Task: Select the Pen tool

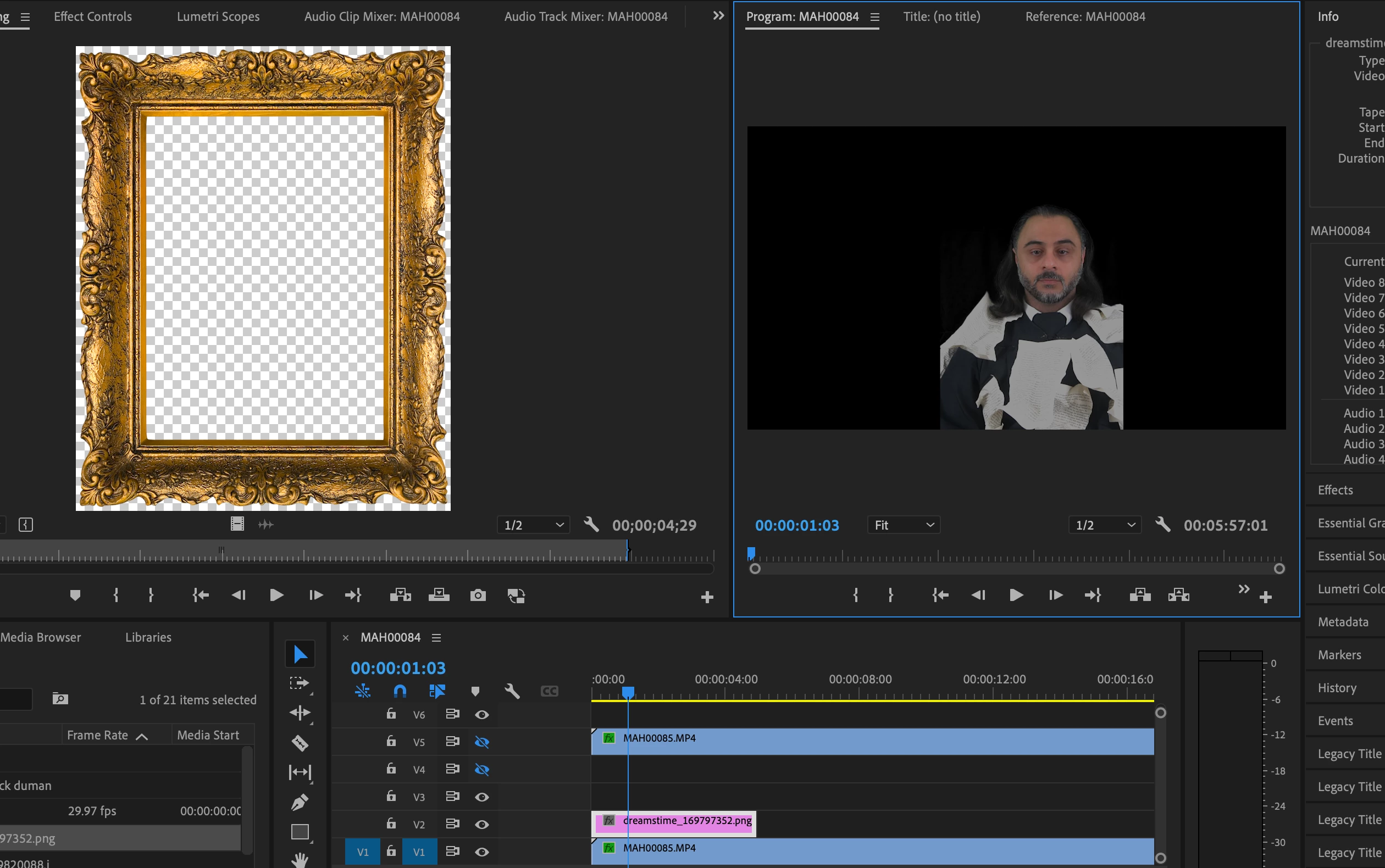Action: 300,802
